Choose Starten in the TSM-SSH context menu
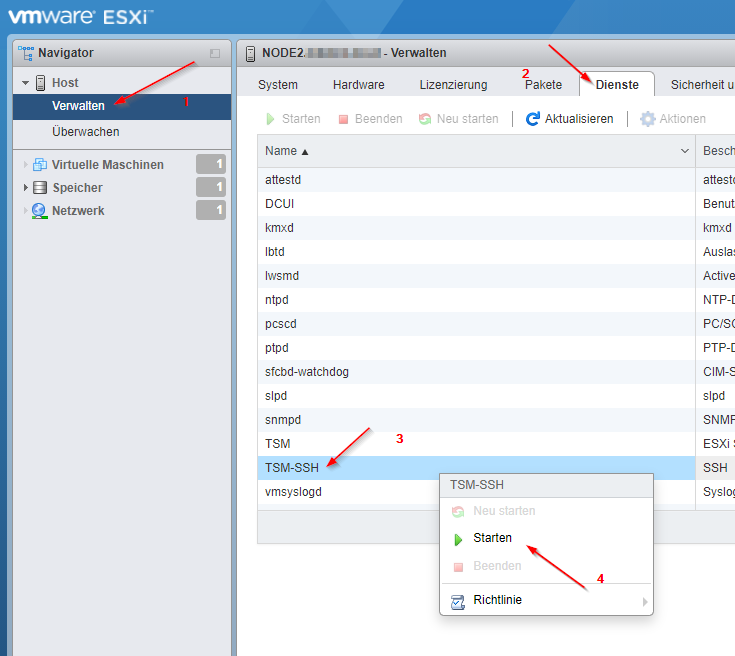 [x=546, y=538]
